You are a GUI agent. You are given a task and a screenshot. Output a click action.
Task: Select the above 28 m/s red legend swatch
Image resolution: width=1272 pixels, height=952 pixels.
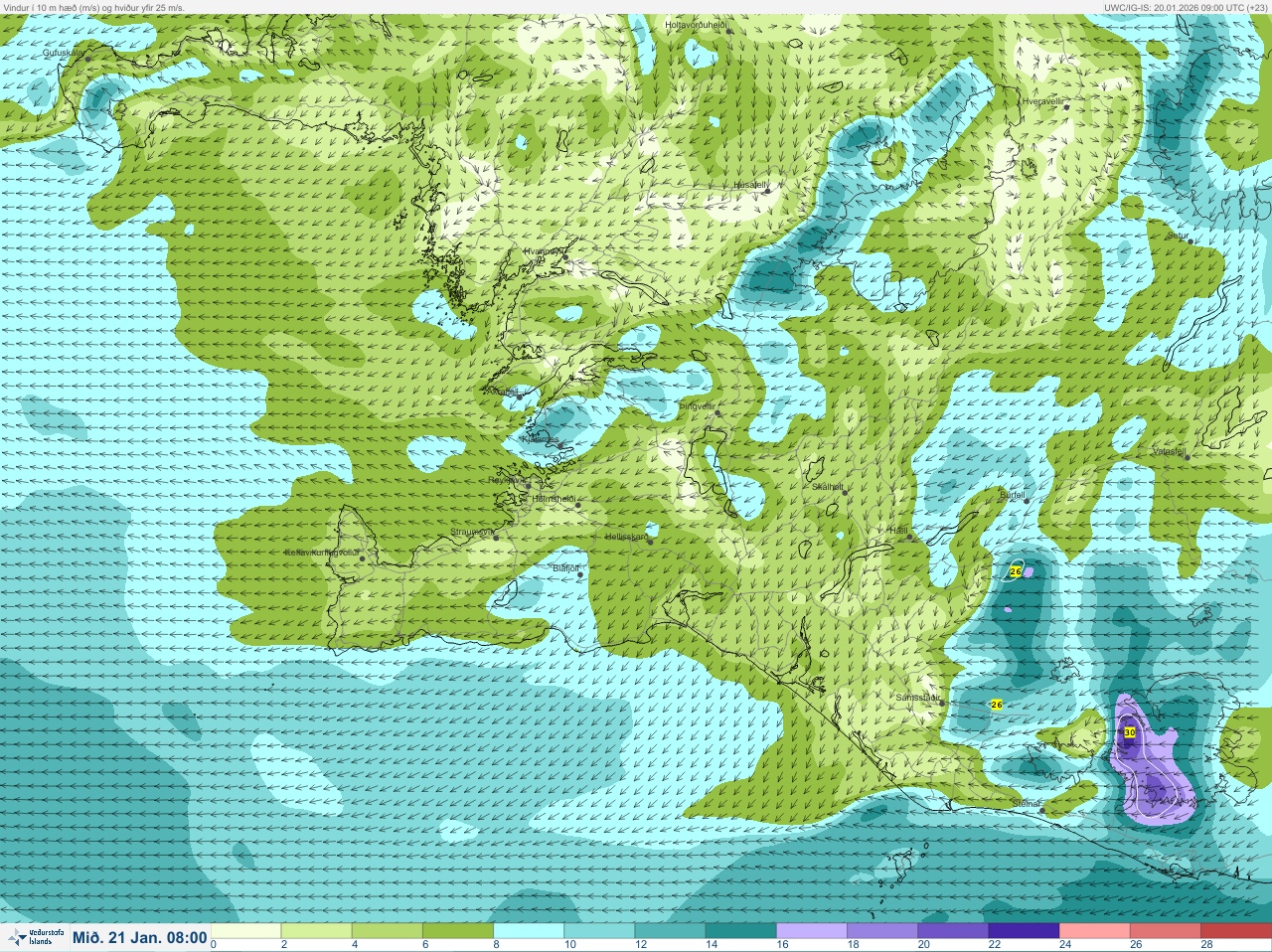click(1234, 931)
